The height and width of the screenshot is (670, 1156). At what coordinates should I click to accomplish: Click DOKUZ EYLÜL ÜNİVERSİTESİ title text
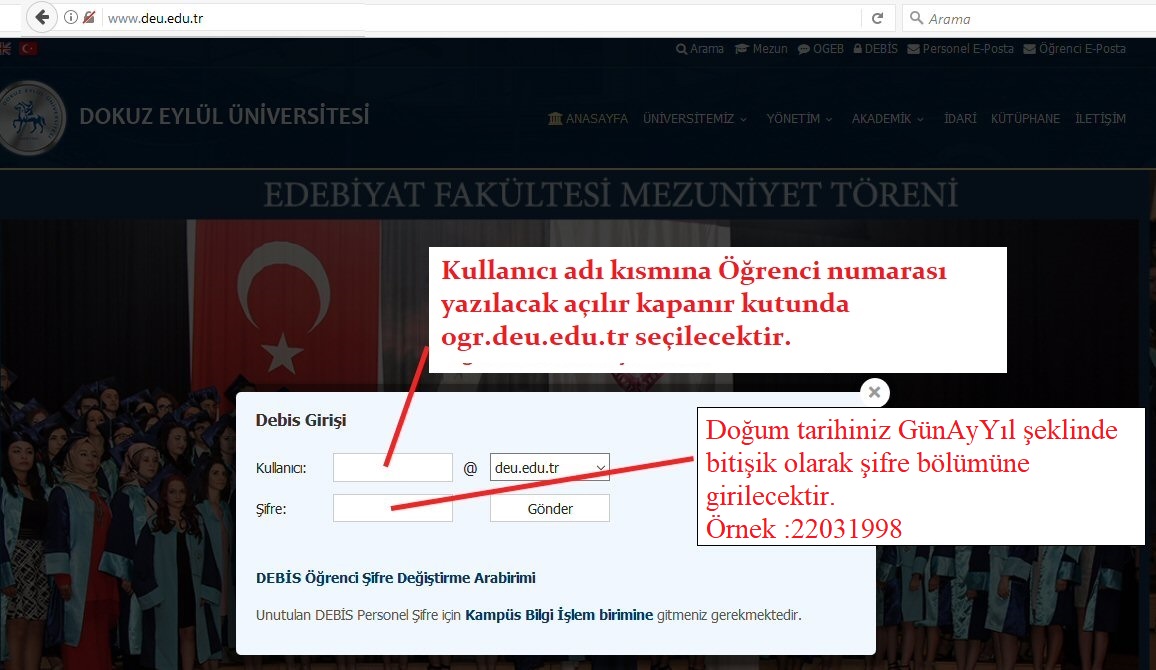point(224,116)
